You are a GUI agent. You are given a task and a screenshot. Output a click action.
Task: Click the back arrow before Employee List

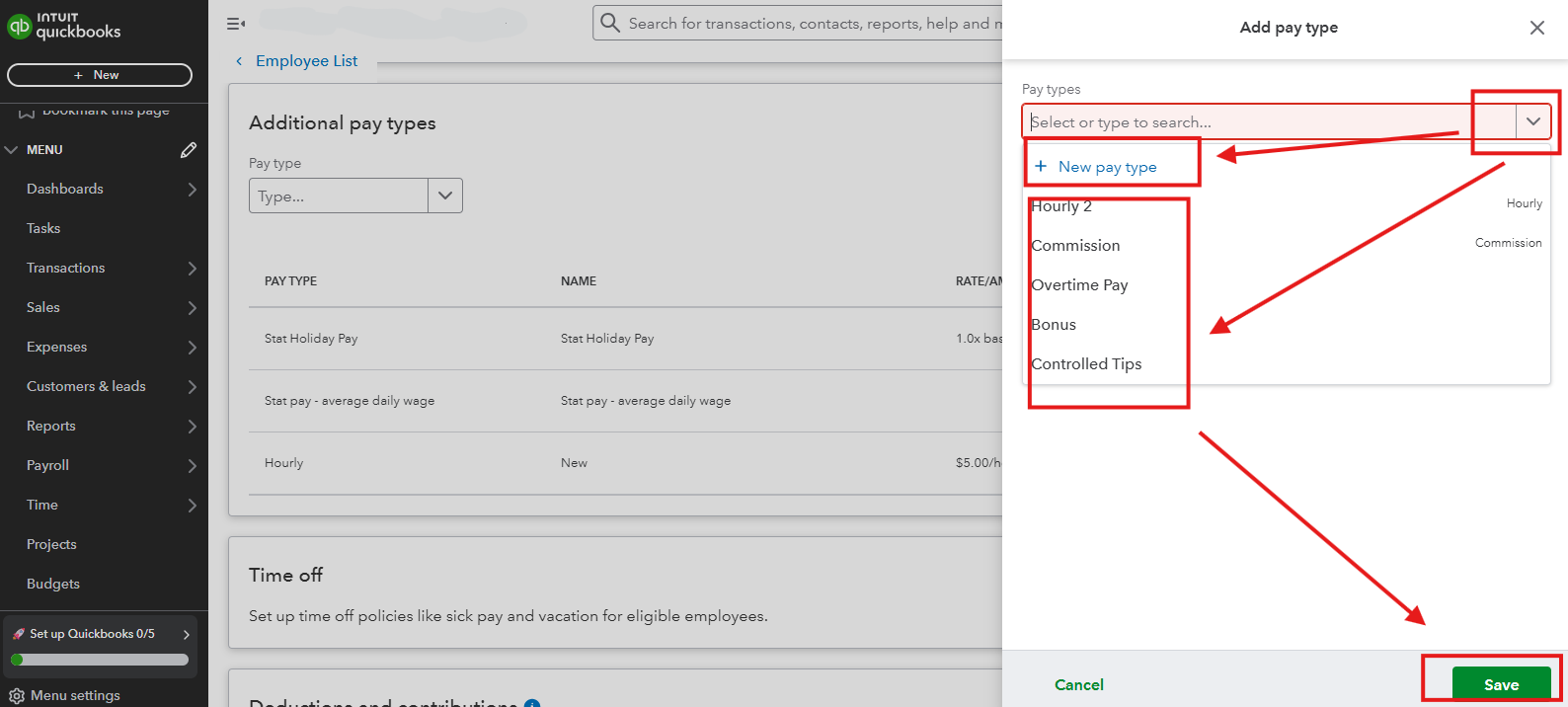(x=239, y=61)
